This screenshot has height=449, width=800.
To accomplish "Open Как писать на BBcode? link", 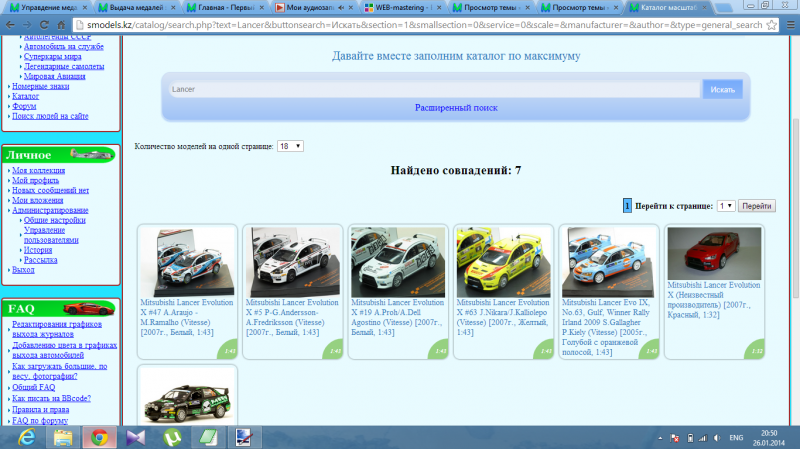I will tap(51, 398).
